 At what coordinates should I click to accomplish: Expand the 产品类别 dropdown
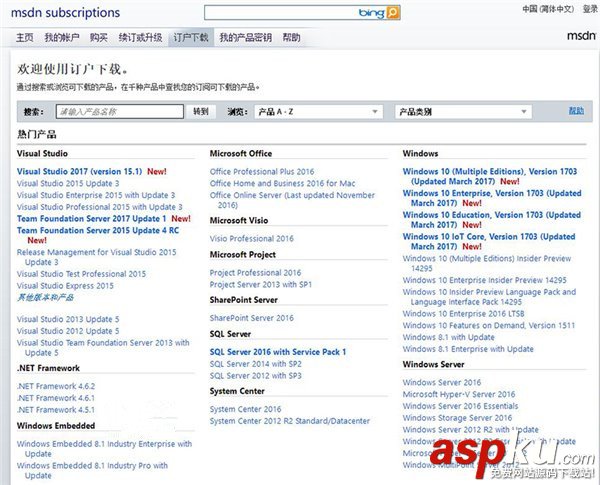point(463,112)
